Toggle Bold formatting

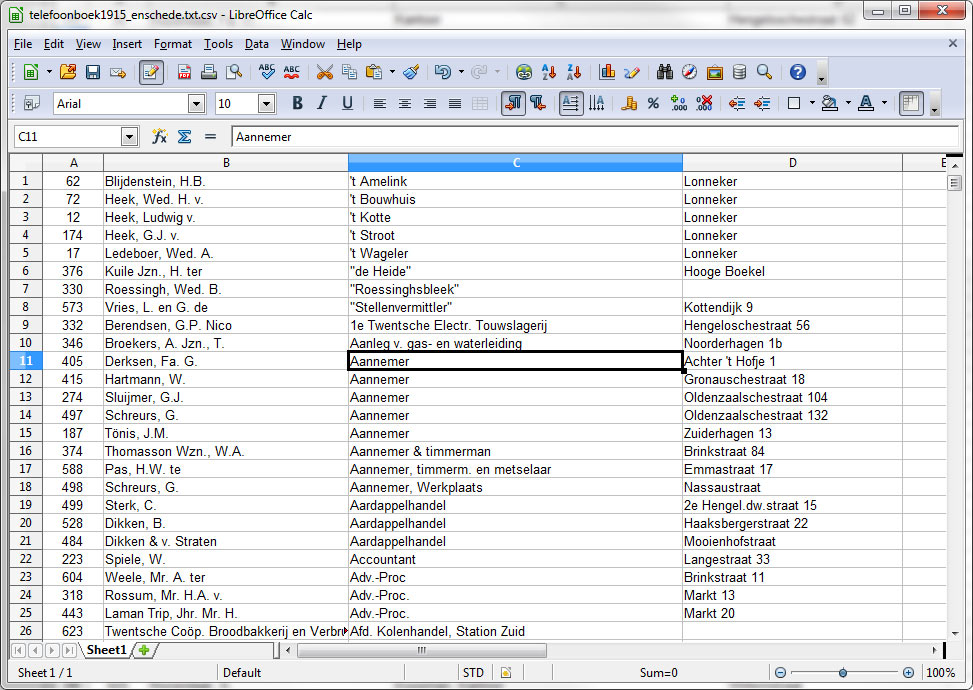297,103
